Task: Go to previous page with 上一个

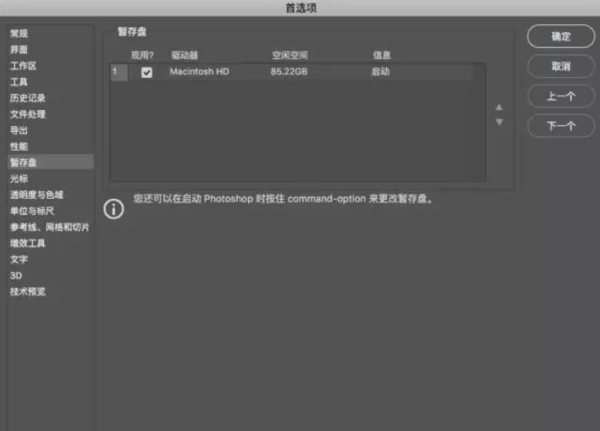Action: pyautogui.click(x=561, y=96)
